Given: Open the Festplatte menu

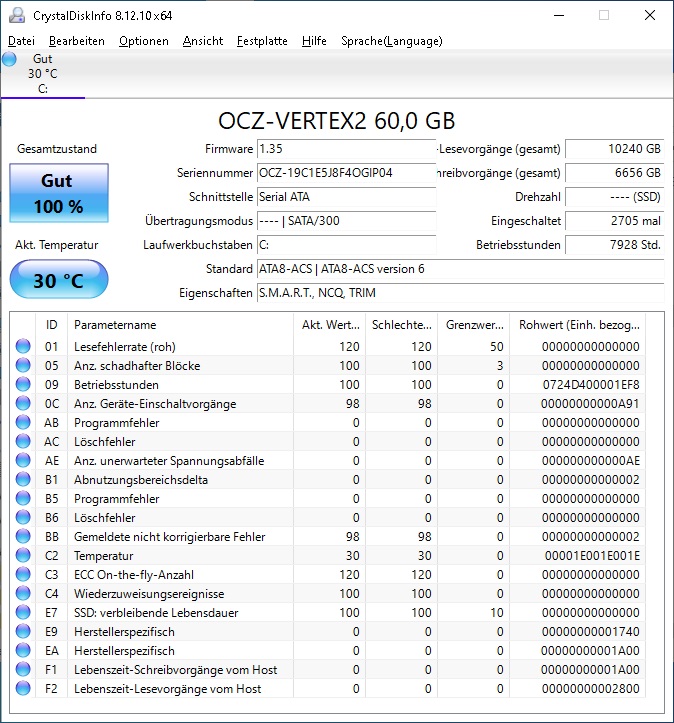Looking at the screenshot, I should [x=262, y=41].
